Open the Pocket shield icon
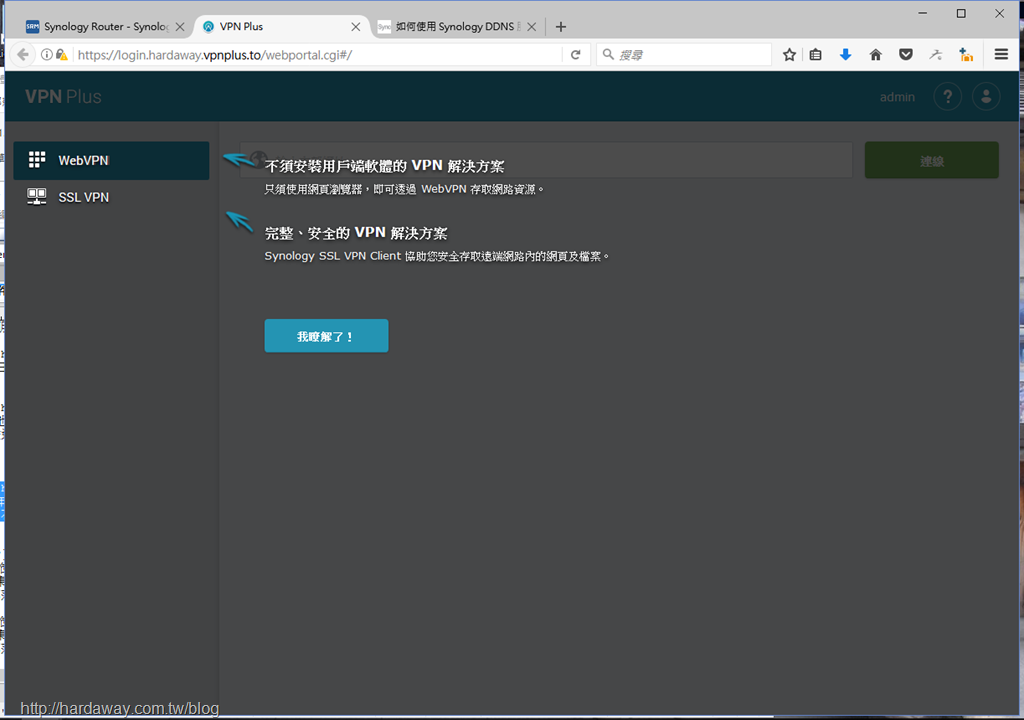This screenshot has height=720, width=1024. coord(906,55)
